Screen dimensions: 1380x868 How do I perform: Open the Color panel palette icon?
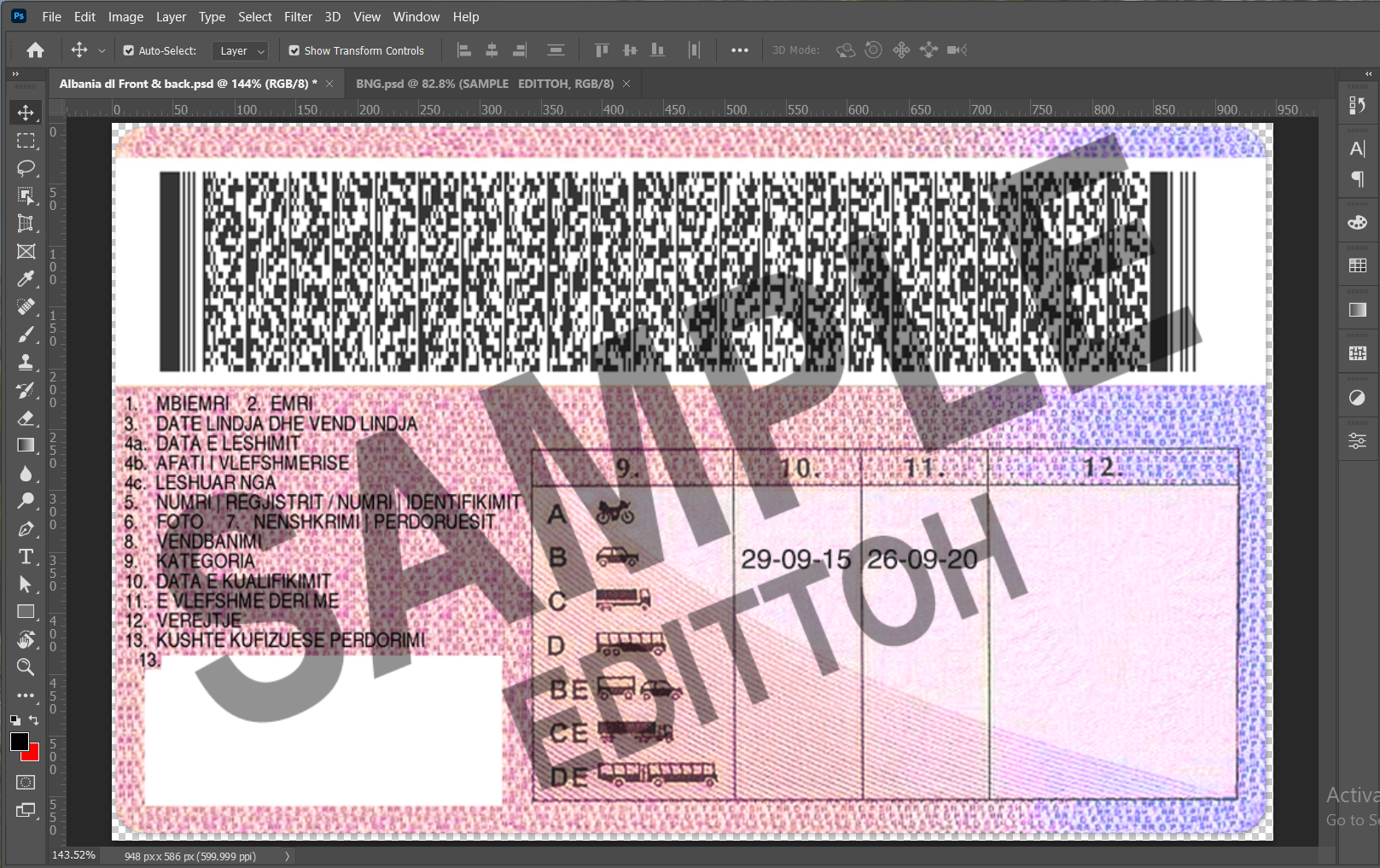pos(1357,223)
